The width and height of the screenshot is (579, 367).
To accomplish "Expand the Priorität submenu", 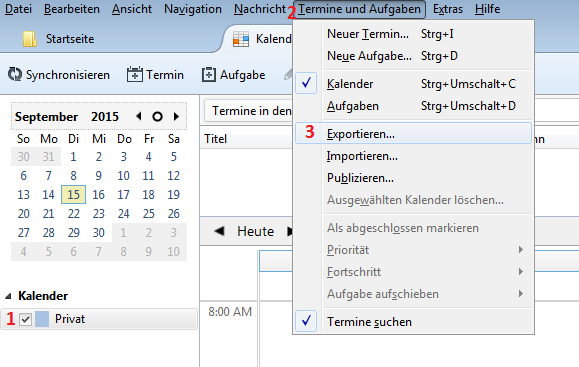I will pos(413,250).
